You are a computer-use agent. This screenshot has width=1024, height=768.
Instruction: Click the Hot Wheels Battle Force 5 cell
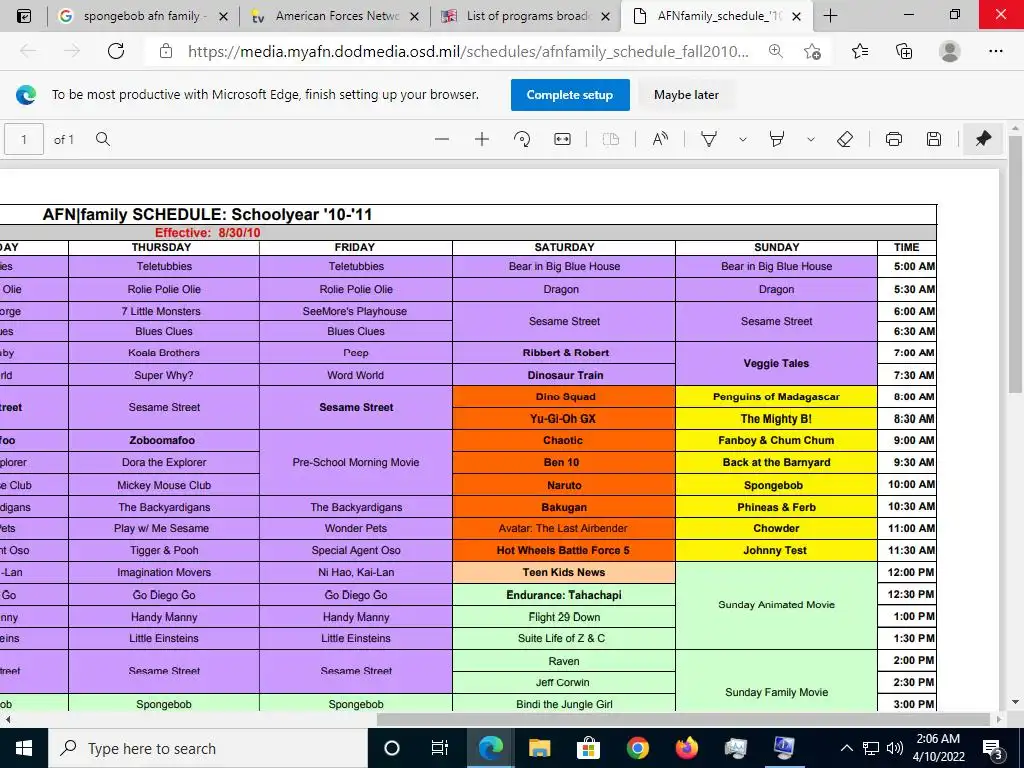564,551
